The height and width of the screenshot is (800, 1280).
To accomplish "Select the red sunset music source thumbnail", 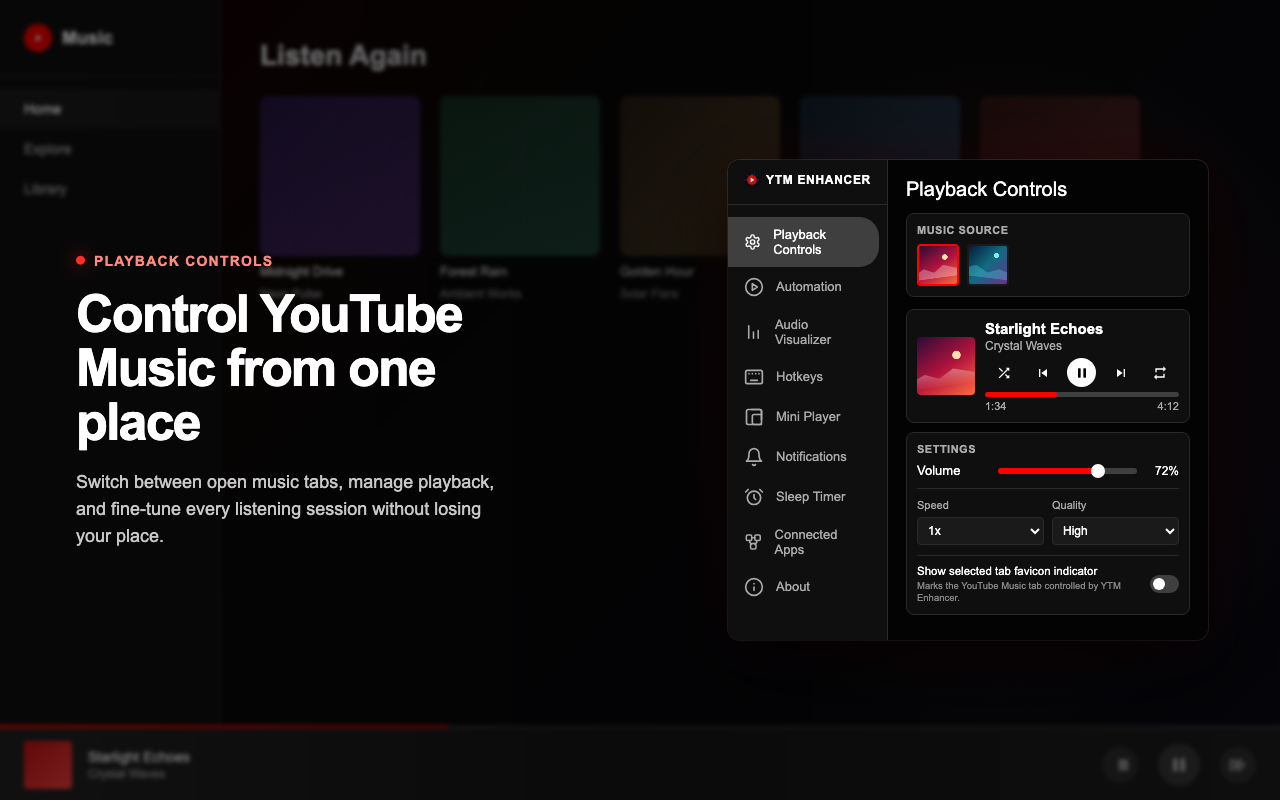I will 938,265.
